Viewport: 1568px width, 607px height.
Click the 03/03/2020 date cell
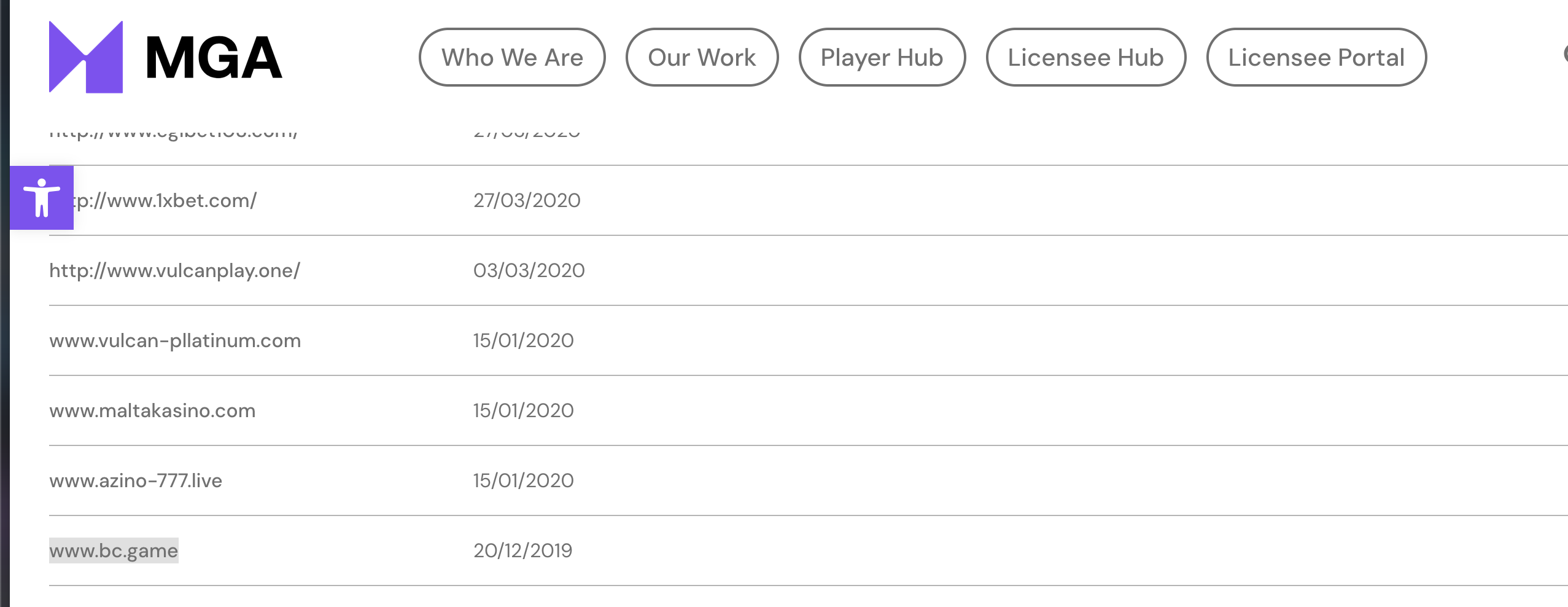click(529, 270)
